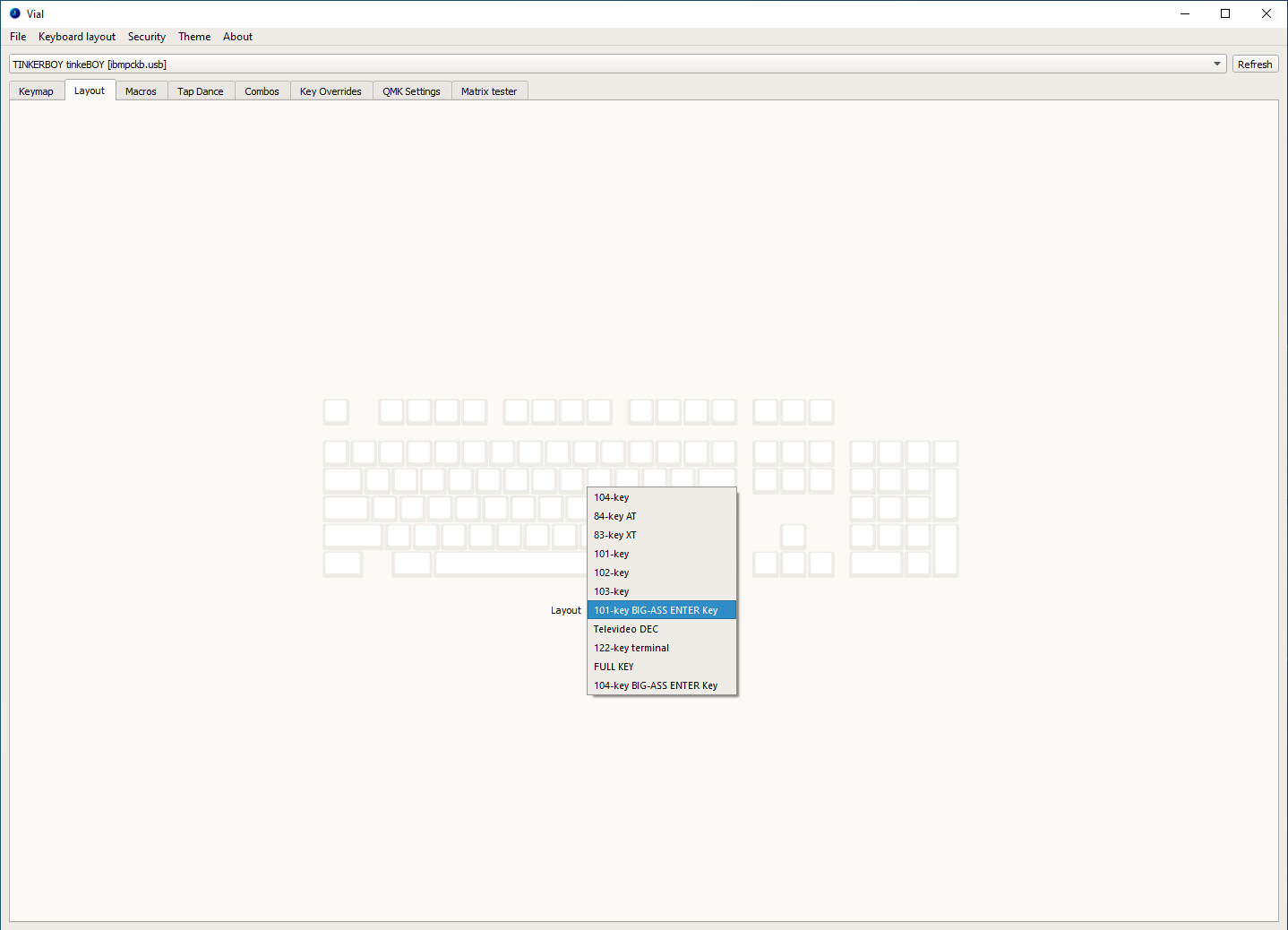Open the Key Overrides tab
This screenshot has width=1288, height=930.
coord(331,91)
